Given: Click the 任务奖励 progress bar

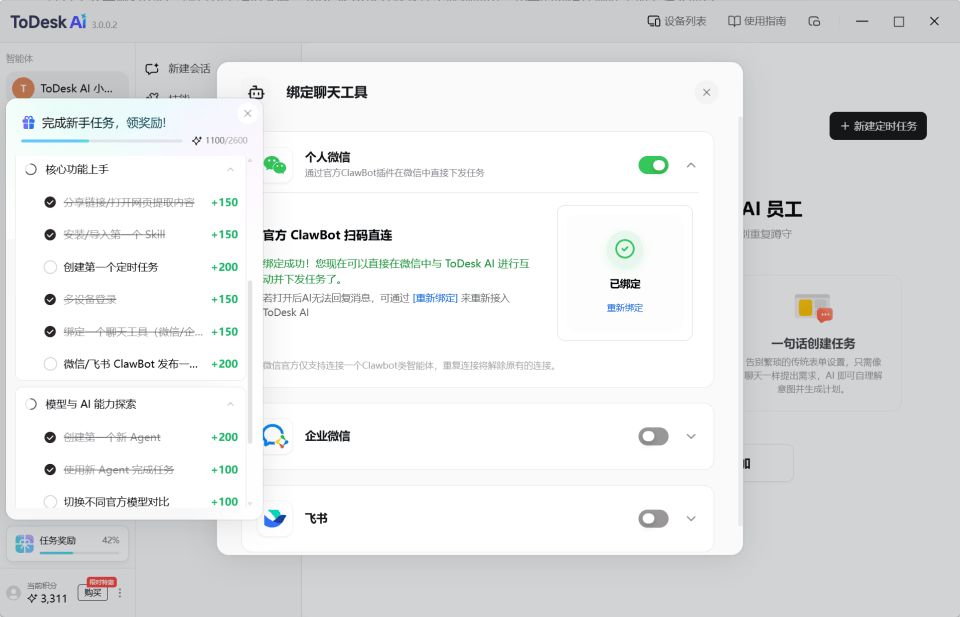Looking at the screenshot, I should coord(80,553).
